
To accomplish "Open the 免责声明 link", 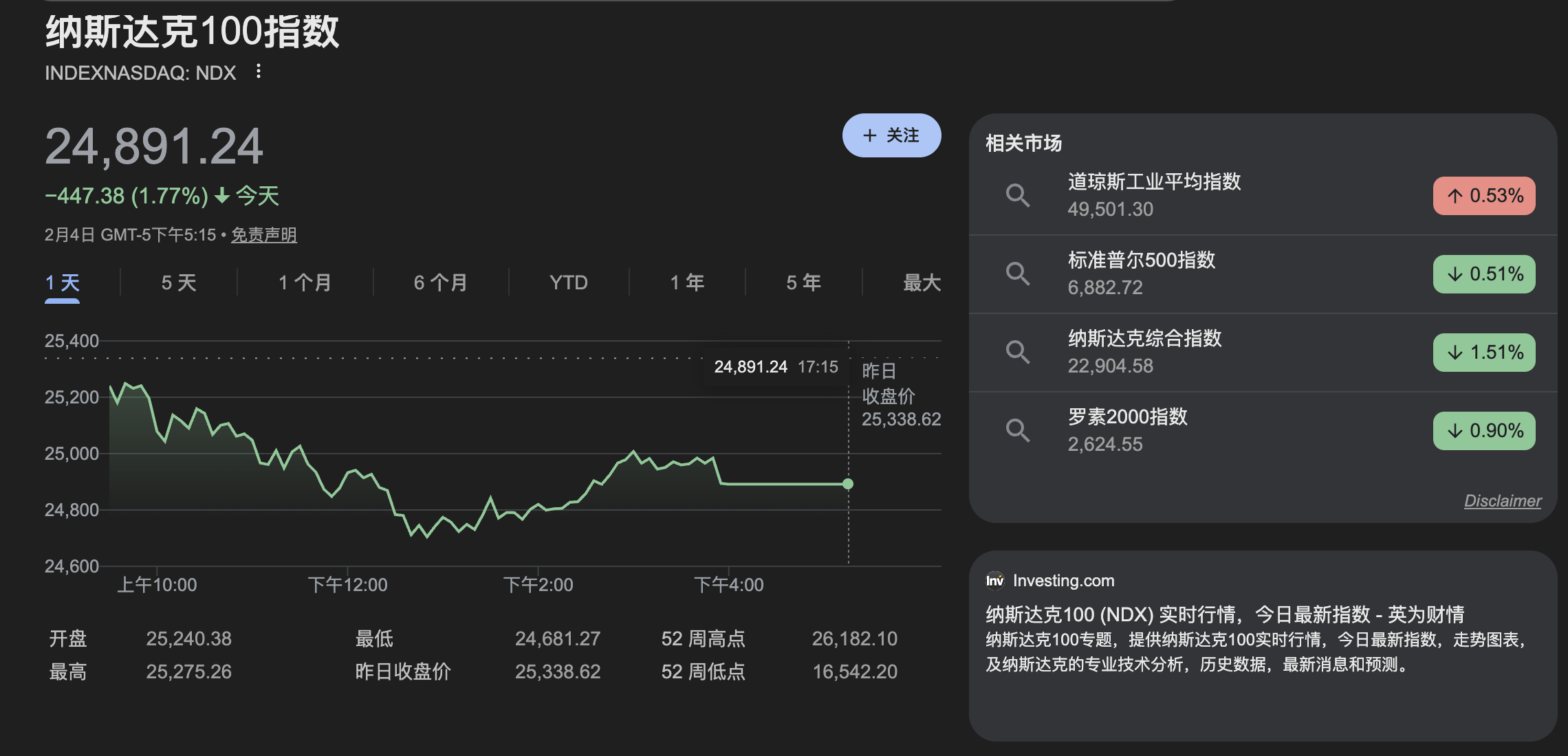I will tap(263, 234).
